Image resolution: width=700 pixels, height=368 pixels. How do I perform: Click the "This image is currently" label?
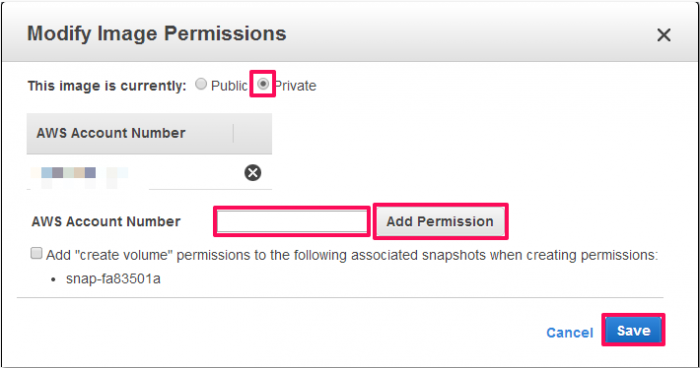click(107, 86)
